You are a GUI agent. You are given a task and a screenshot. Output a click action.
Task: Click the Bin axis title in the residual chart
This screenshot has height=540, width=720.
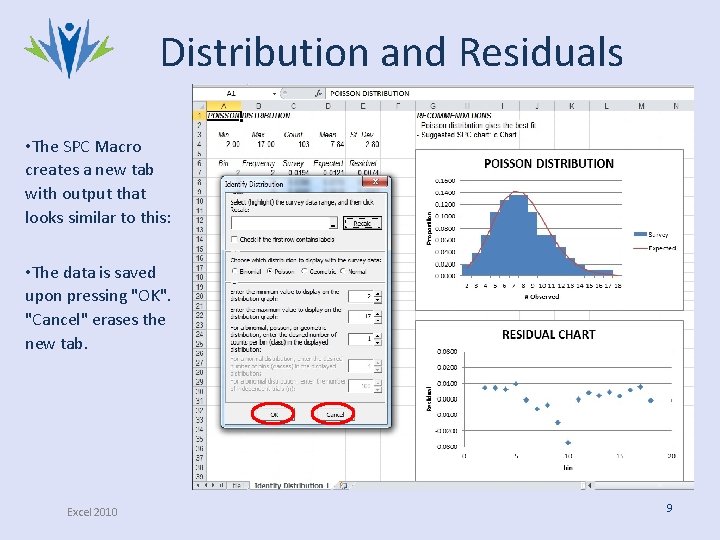click(x=568, y=467)
